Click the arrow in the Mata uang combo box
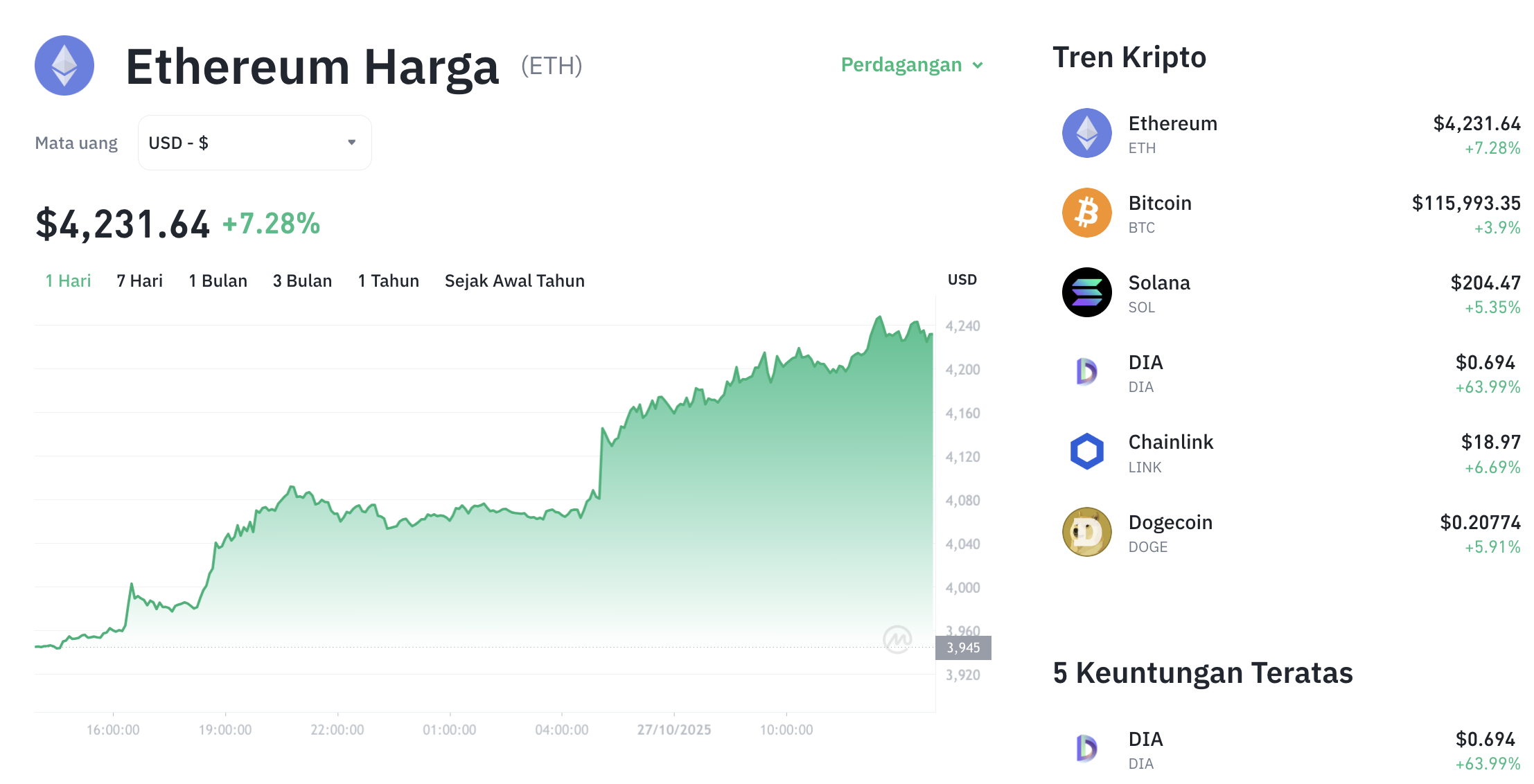The height and width of the screenshot is (784, 1534). tap(352, 143)
